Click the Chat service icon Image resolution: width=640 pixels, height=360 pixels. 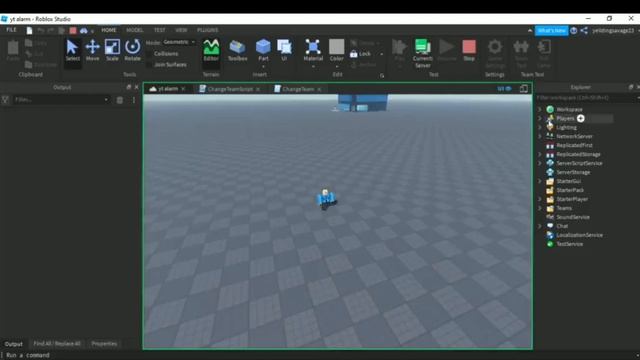point(550,226)
